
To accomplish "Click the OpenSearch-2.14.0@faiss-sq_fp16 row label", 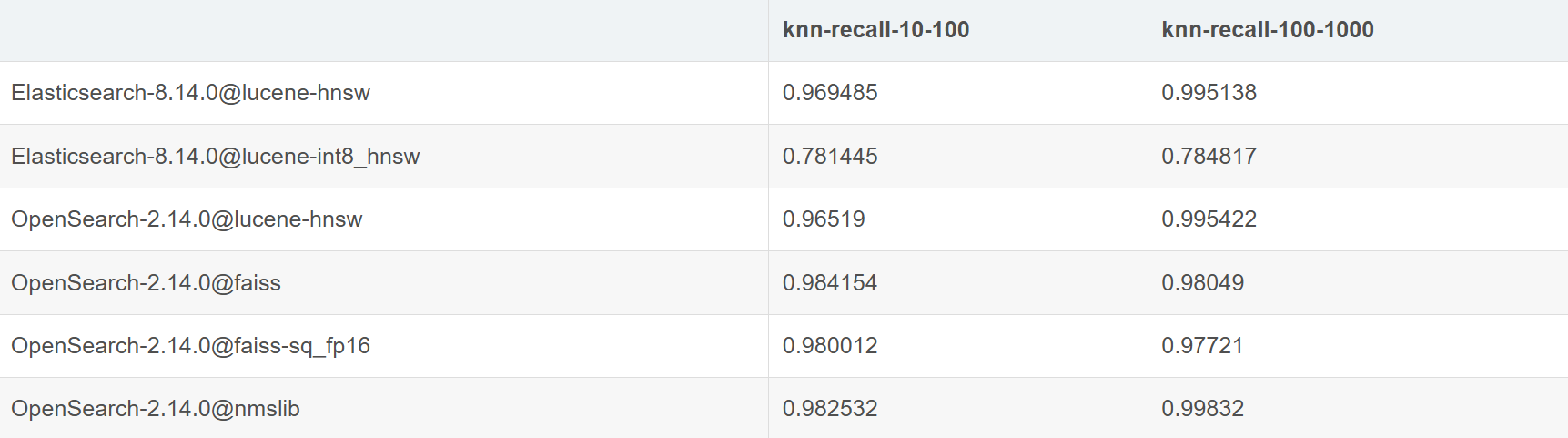I will 190,346.
